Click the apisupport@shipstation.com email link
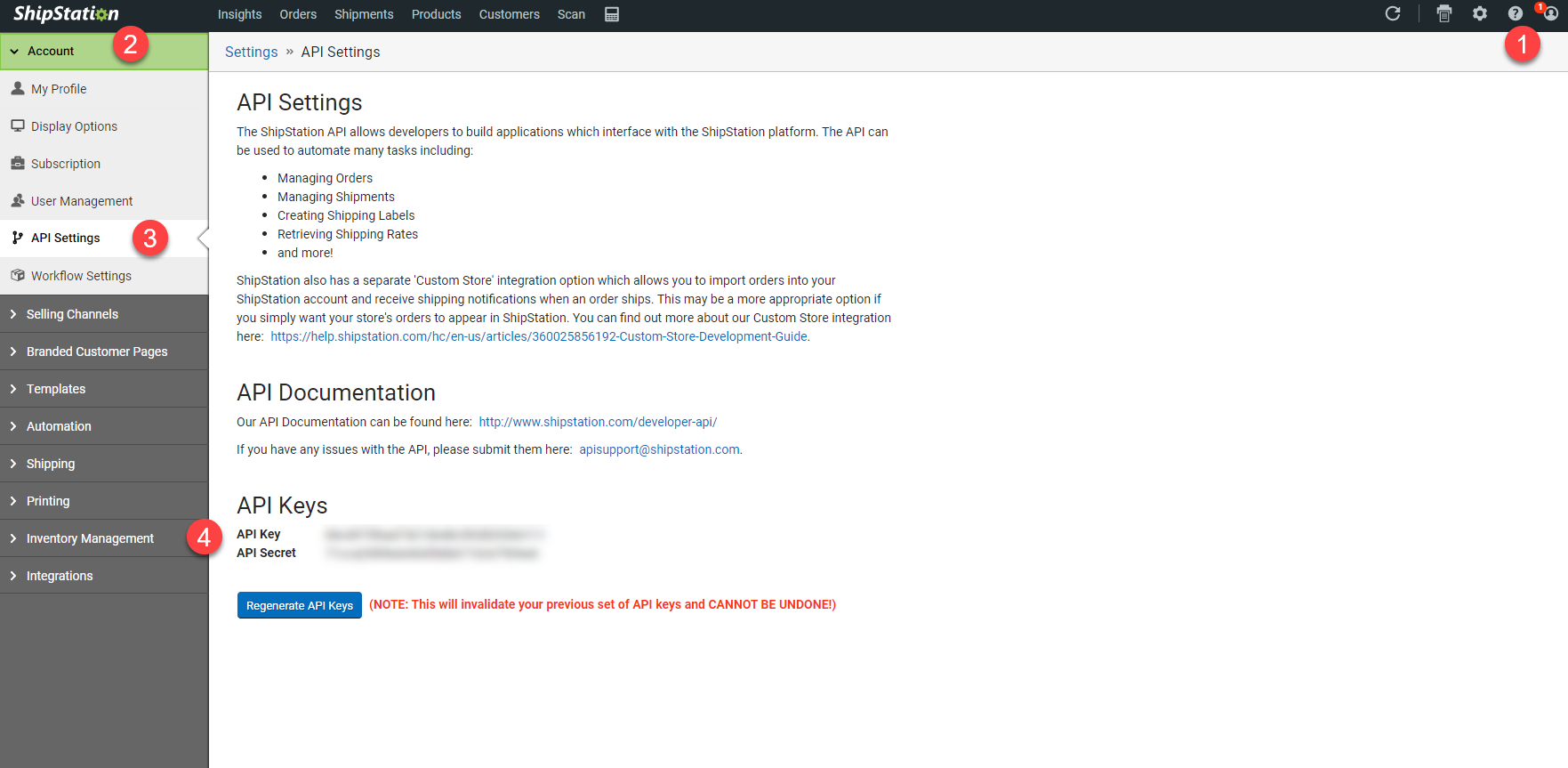The height and width of the screenshot is (768, 1568). coord(659,449)
